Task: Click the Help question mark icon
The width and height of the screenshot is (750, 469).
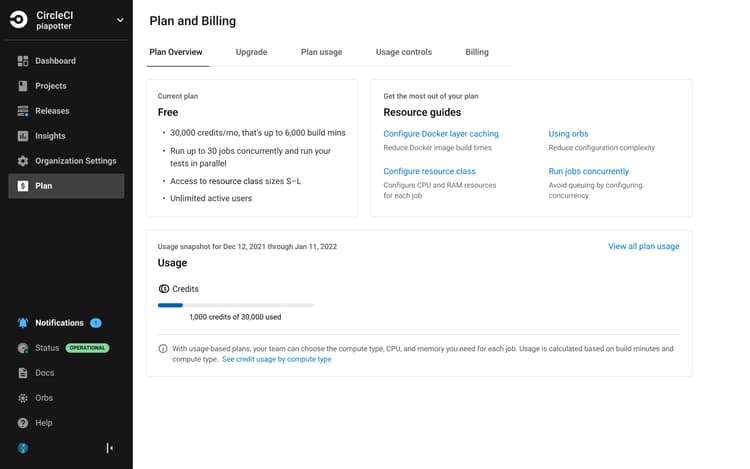Action: tap(23, 423)
